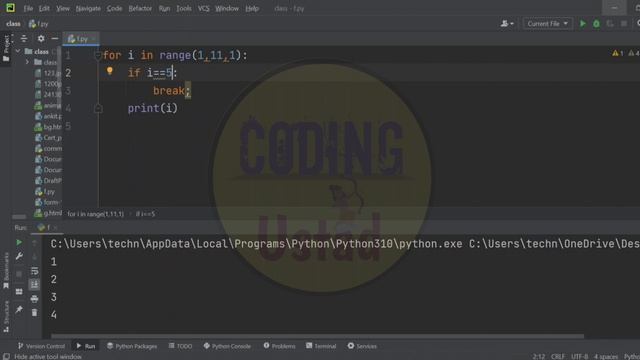Open Project view settings gear icon
Screen dimensions: 640x360
41,38
